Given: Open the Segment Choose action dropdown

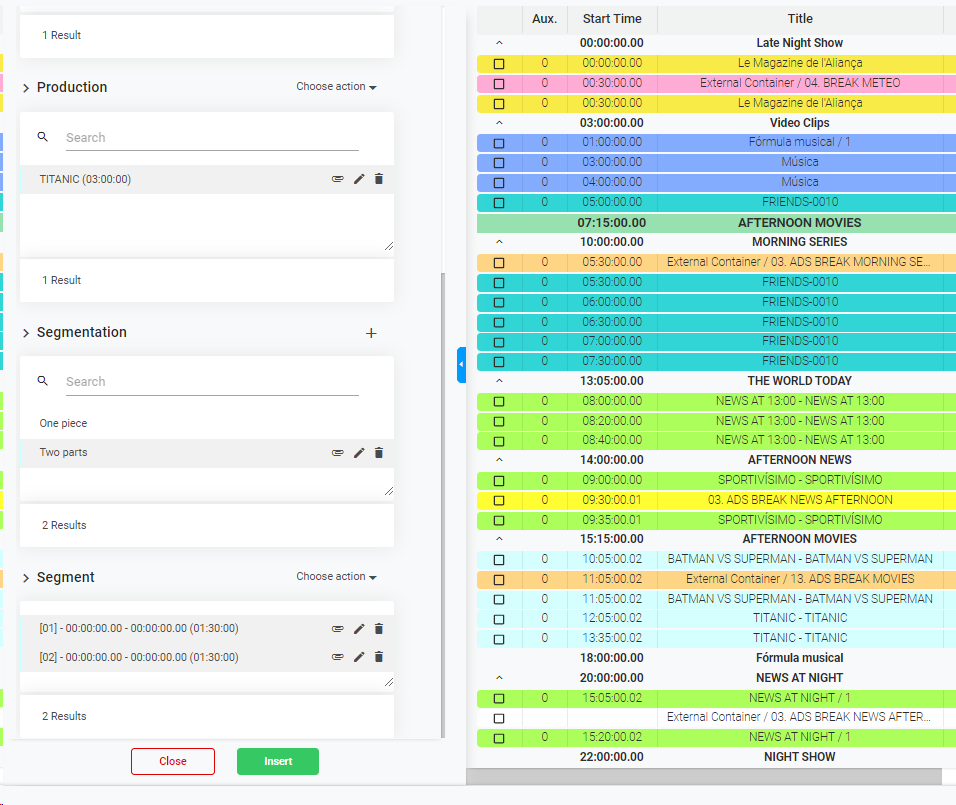Looking at the screenshot, I should pos(336,577).
